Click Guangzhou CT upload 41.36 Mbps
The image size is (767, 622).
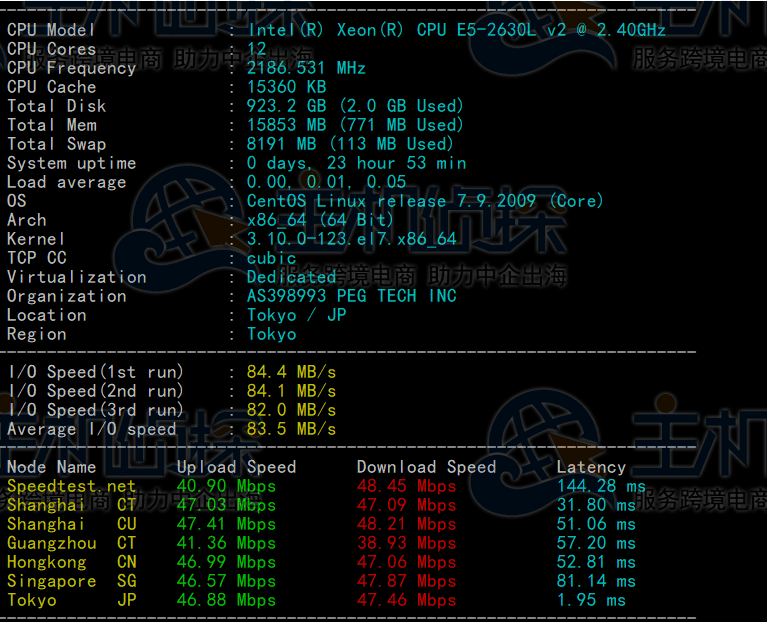[226, 543]
